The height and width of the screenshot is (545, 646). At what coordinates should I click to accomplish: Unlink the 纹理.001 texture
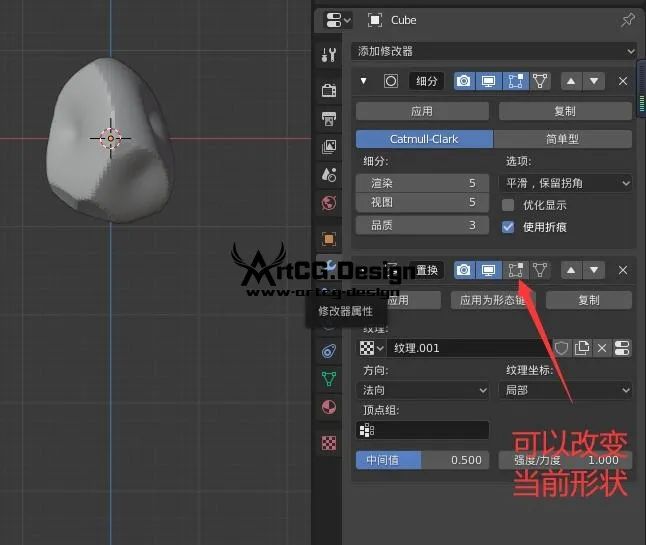tap(602, 348)
